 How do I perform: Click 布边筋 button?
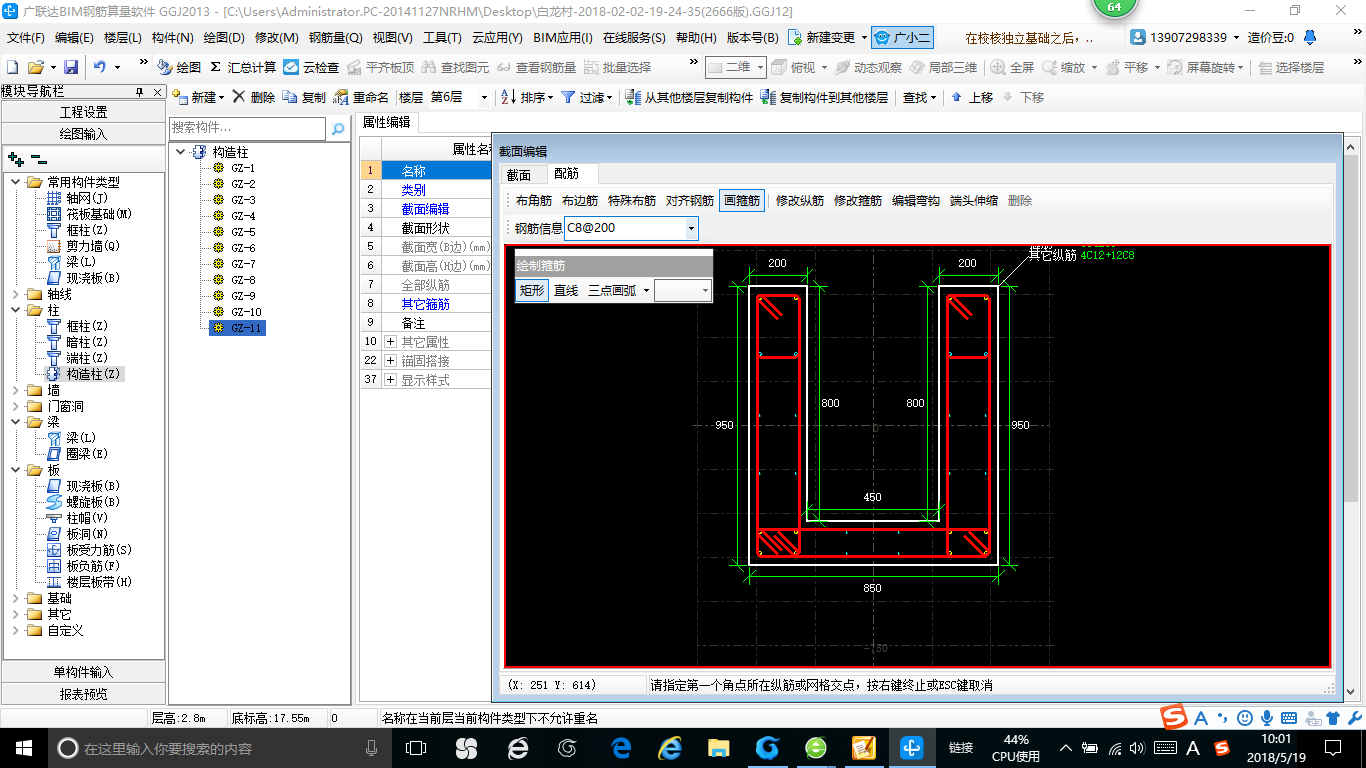click(580, 200)
